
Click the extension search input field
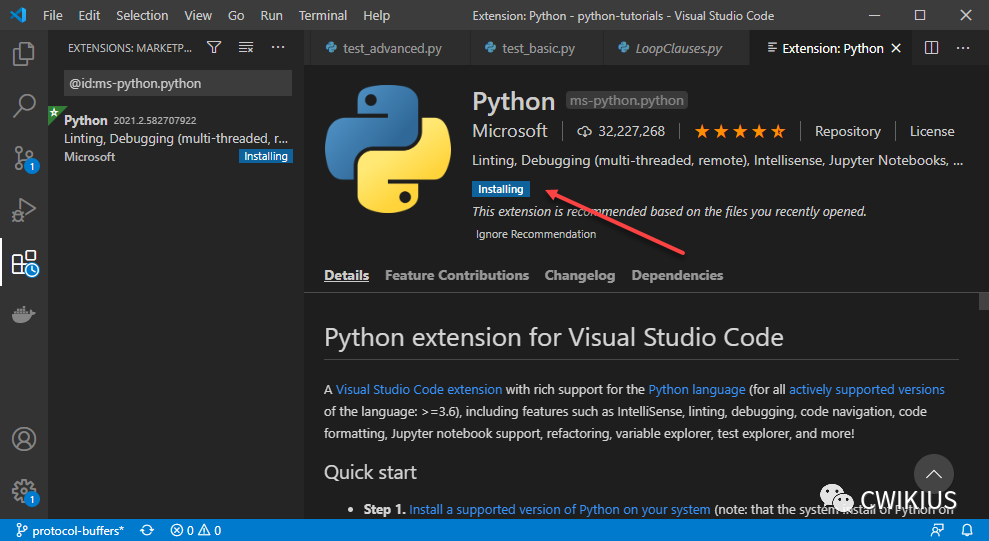(x=177, y=83)
